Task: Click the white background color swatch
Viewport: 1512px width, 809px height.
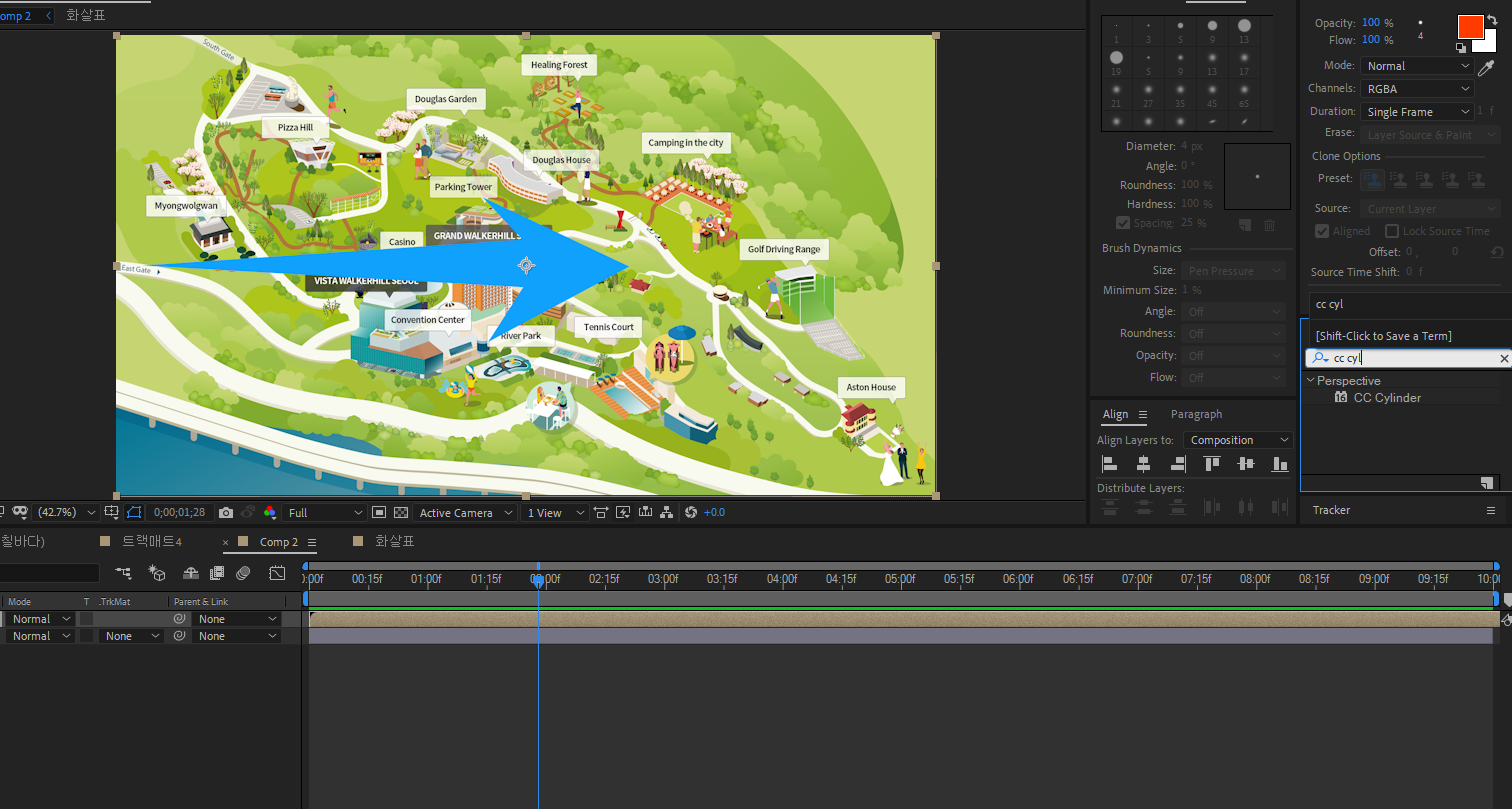Action: [x=1488, y=44]
